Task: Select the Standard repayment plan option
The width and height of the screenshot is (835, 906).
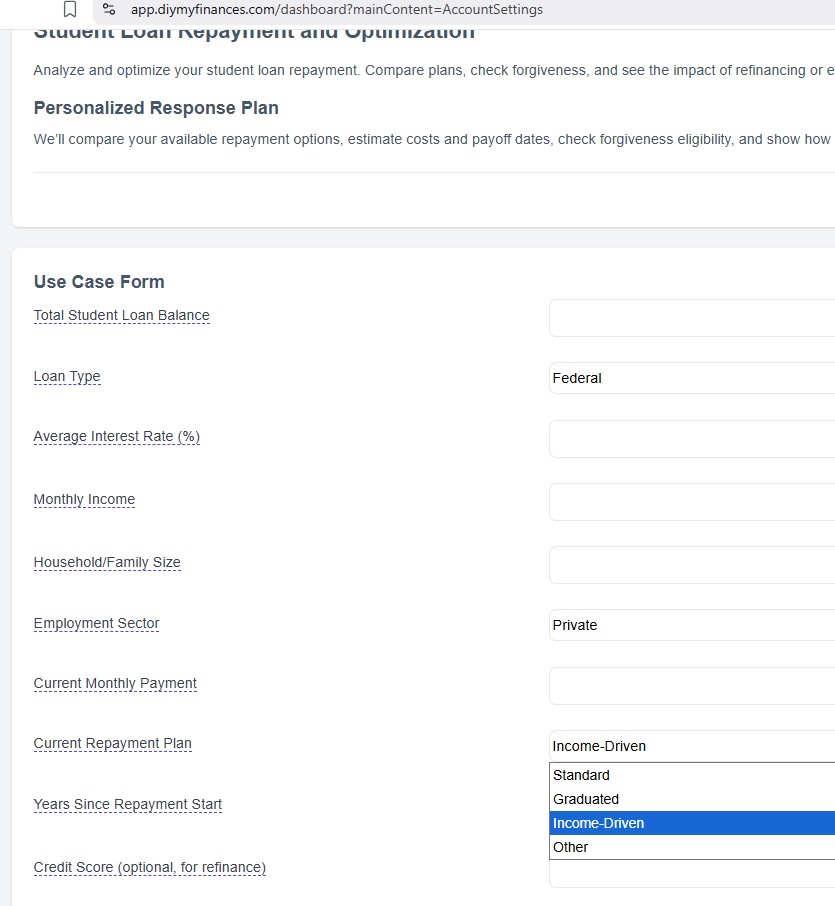Action: (690, 775)
